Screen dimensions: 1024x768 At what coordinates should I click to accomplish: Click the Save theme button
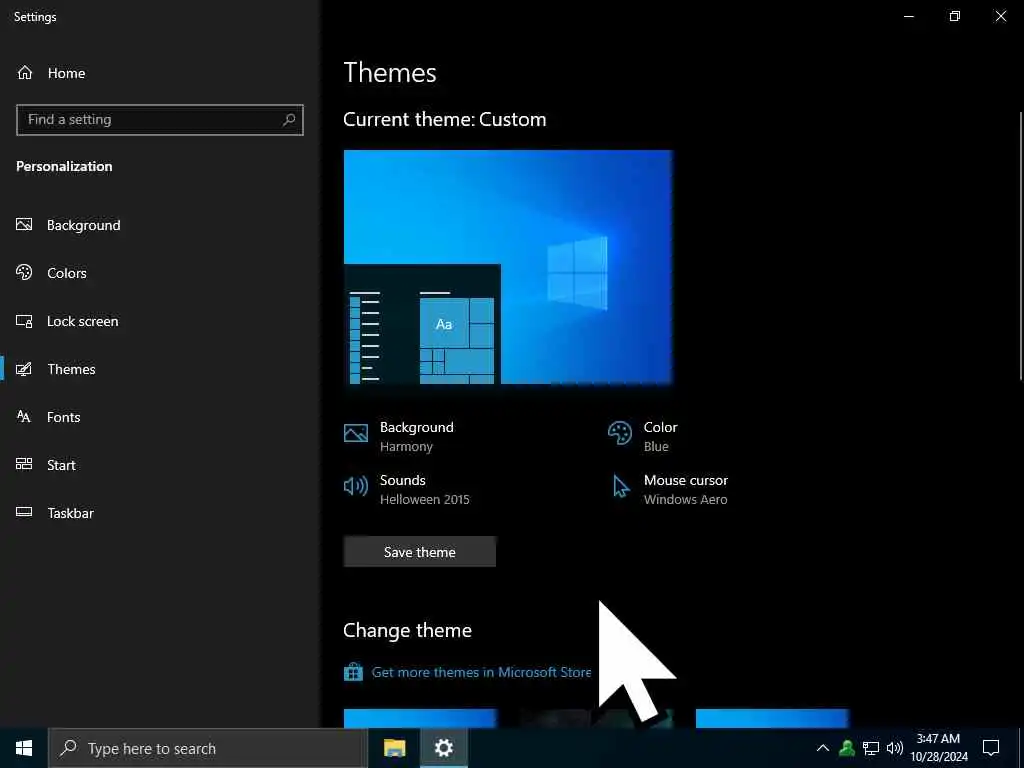click(x=420, y=552)
